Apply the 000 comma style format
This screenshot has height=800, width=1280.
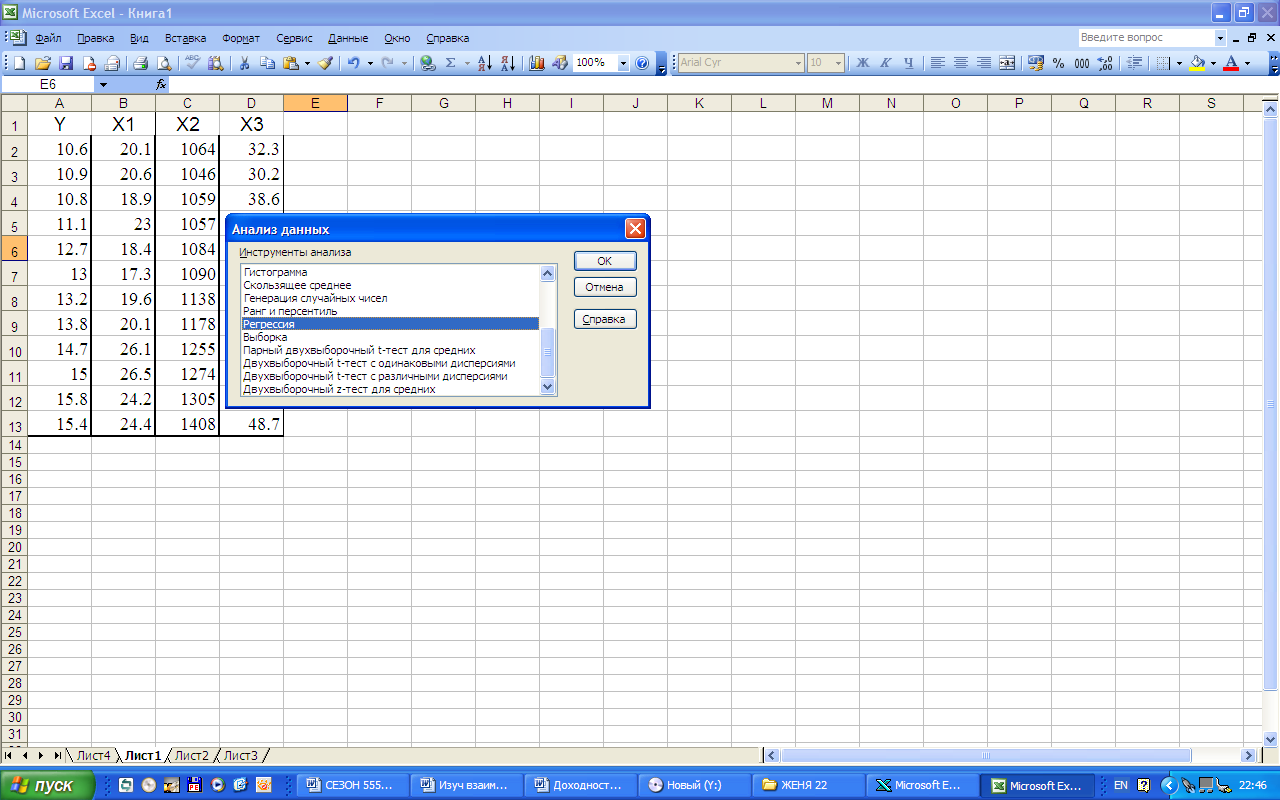tap(1082, 63)
